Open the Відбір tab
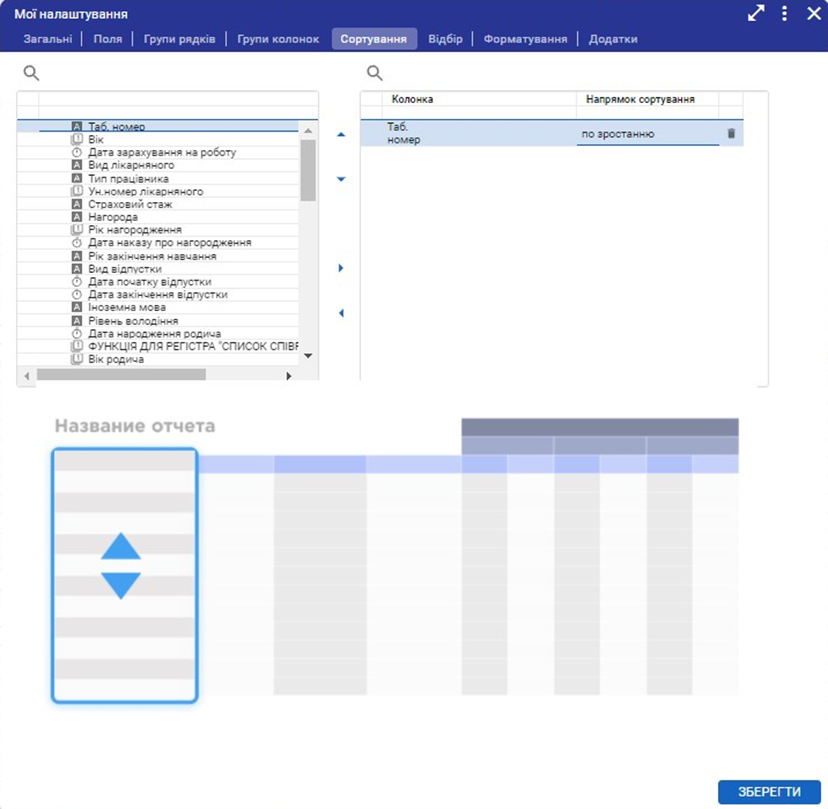This screenshot has width=828, height=809. (x=445, y=39)
